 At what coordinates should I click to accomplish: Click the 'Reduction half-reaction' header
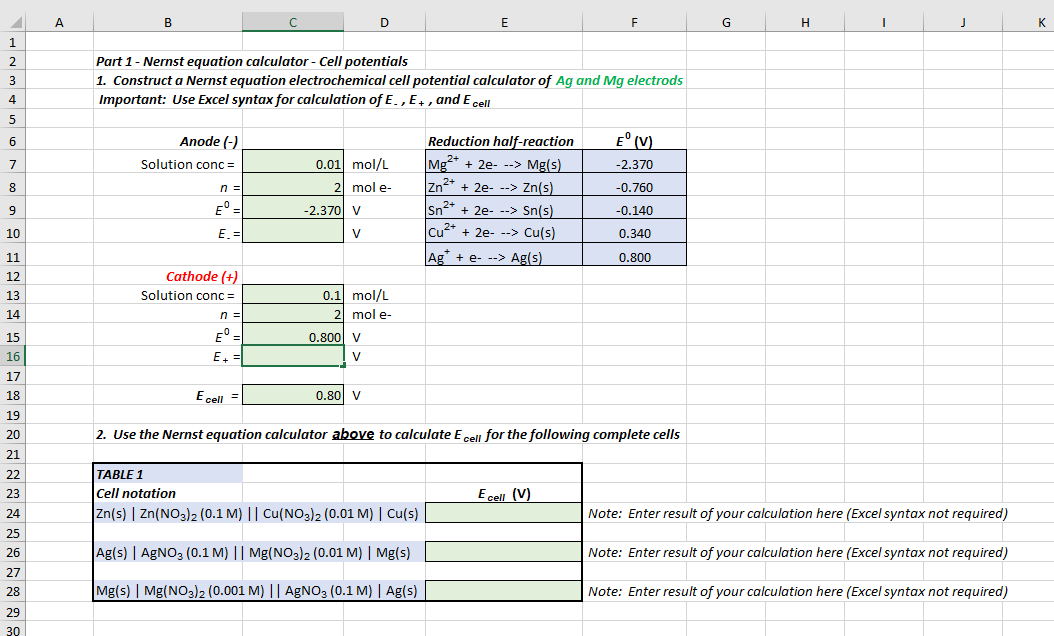click(501, 141)
